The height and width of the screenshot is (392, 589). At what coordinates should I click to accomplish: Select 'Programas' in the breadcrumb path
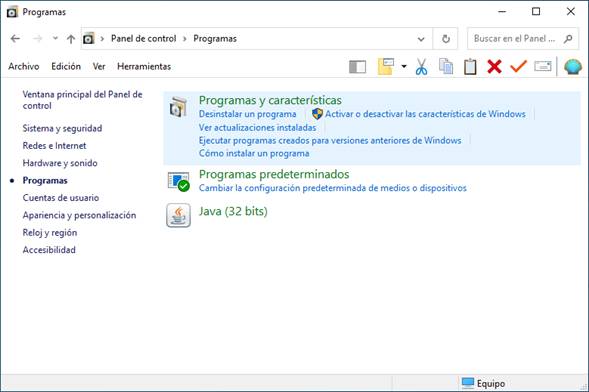pyautogui.click(x=215, y=39)
